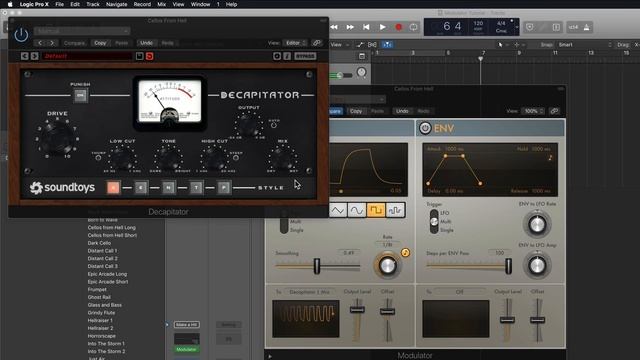
Task: Go to previous setting in Decapitator header
Action: (40, 43)
